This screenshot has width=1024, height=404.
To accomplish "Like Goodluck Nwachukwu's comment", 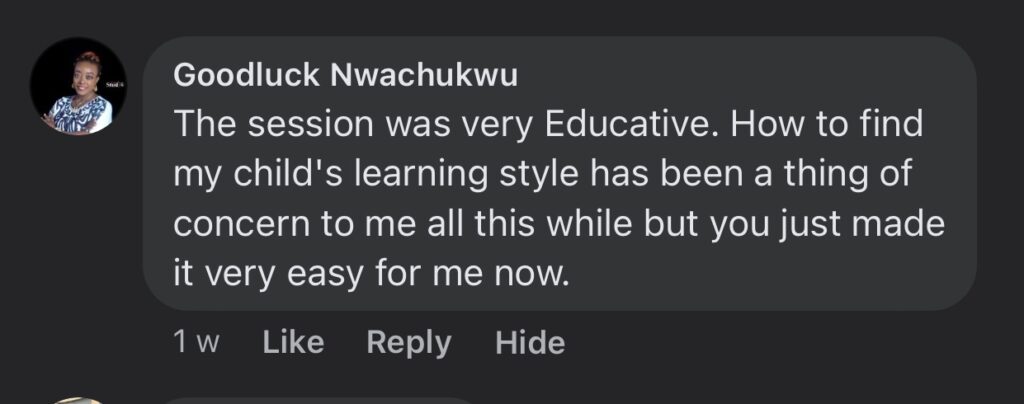I will tap(293, 343).
